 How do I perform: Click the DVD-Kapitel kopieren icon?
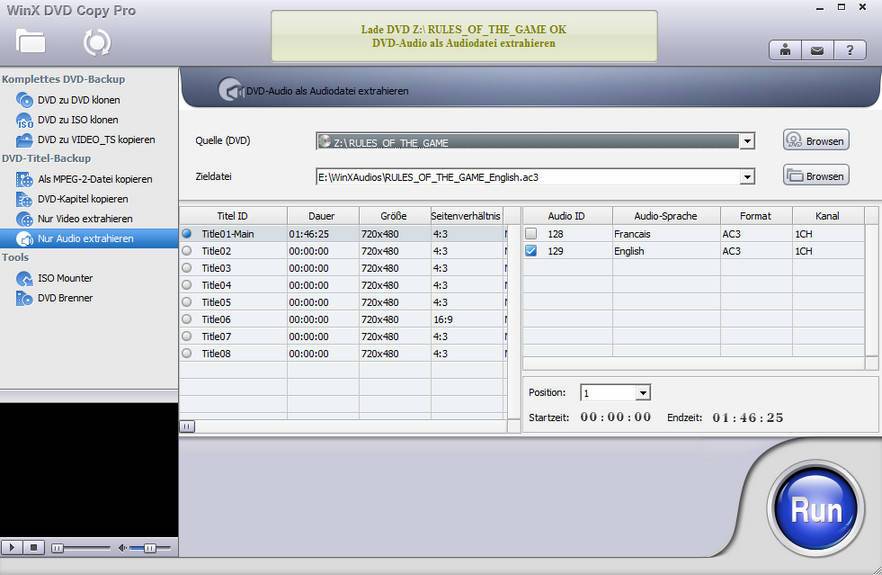click(25, 199)
